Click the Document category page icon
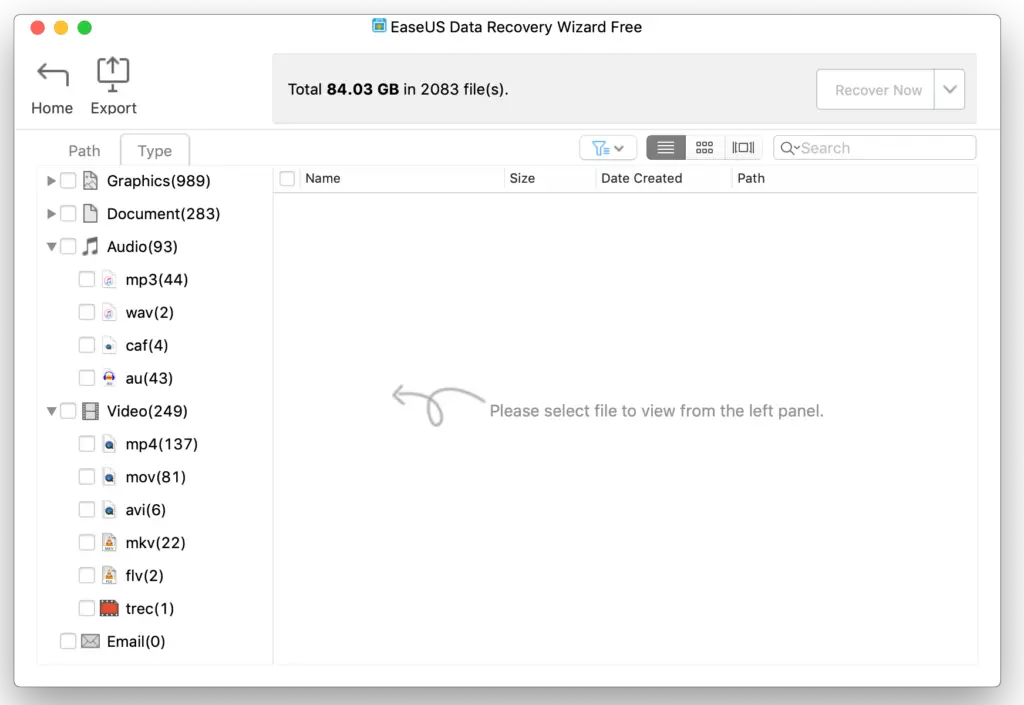Viewport: 1024px width, 705px height. pyautogui.click(x=90, y=213)
